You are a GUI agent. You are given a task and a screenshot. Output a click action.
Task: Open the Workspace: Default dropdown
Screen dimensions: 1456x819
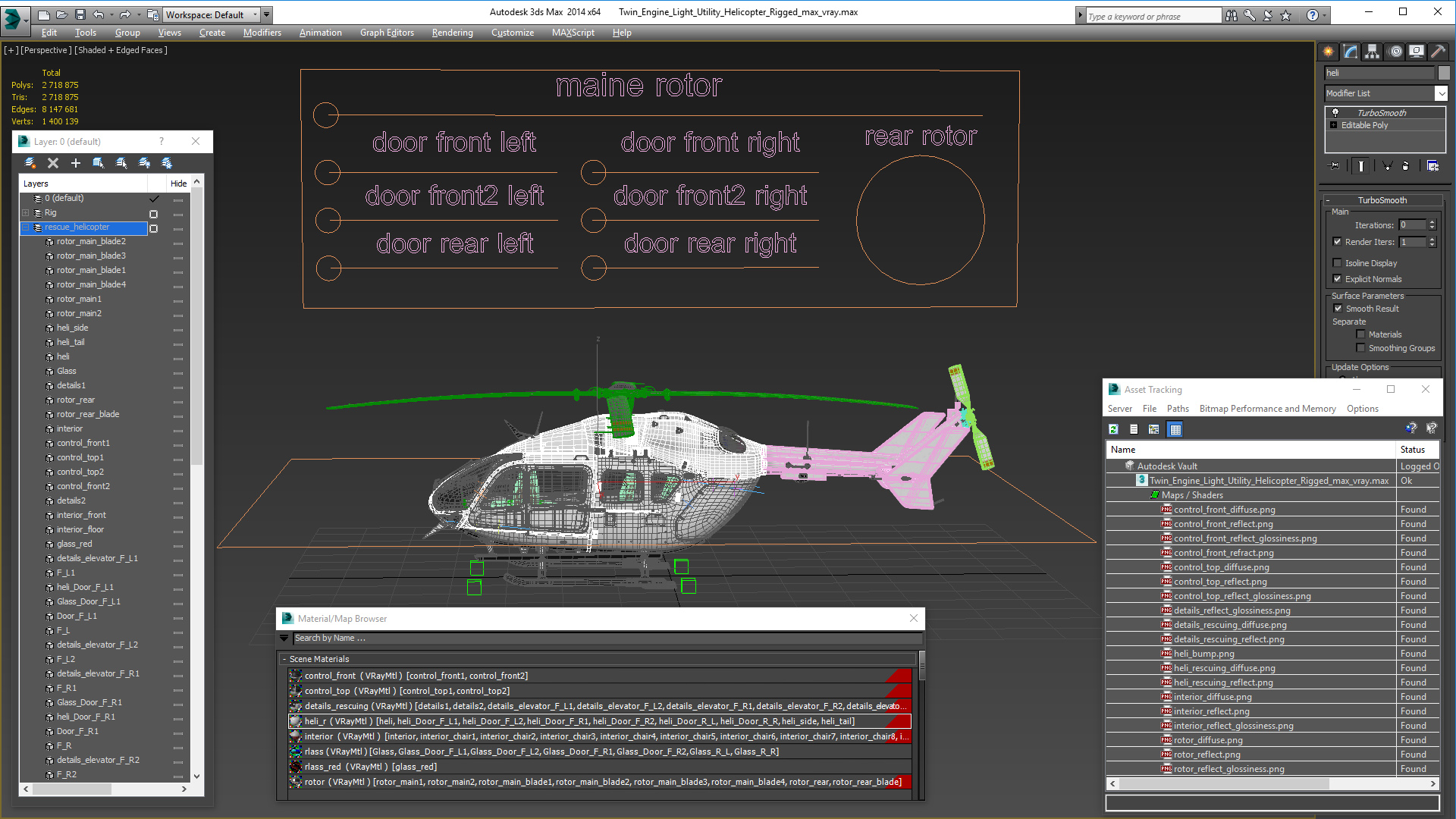click(212, 14)
